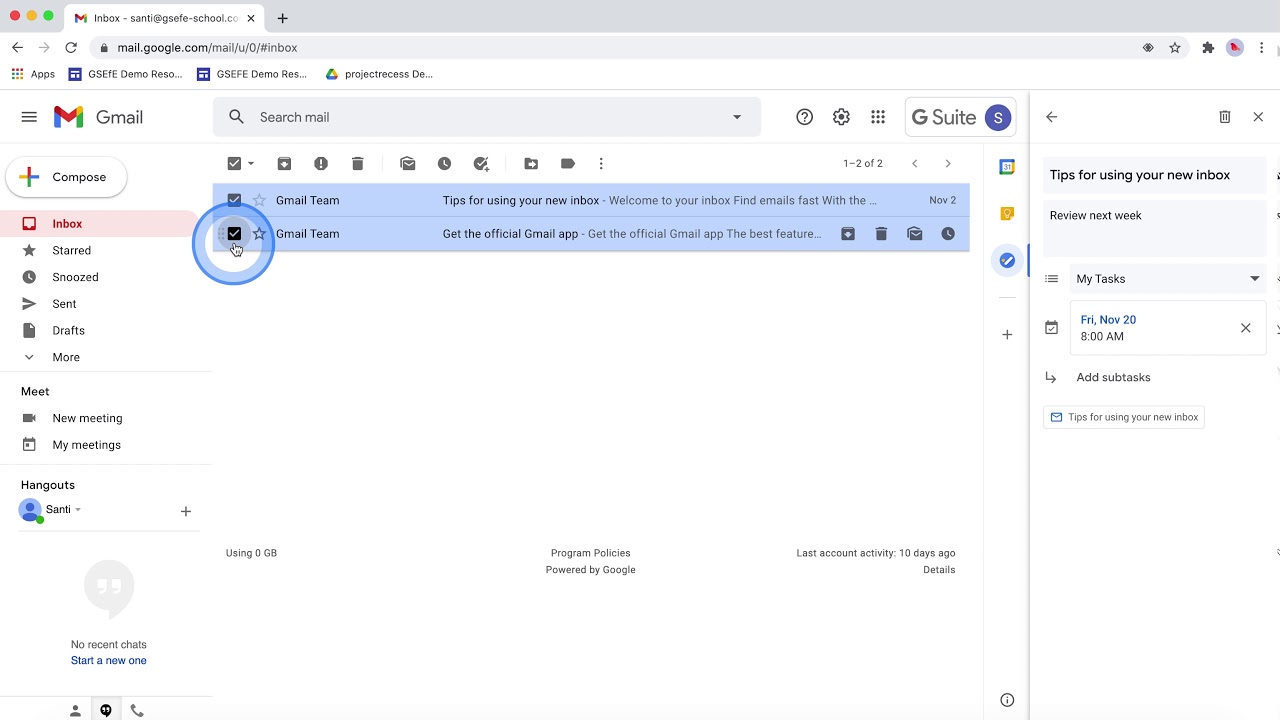Open the Labels icon in toolbar
The image size is (1280, 720).
(568, 164)
